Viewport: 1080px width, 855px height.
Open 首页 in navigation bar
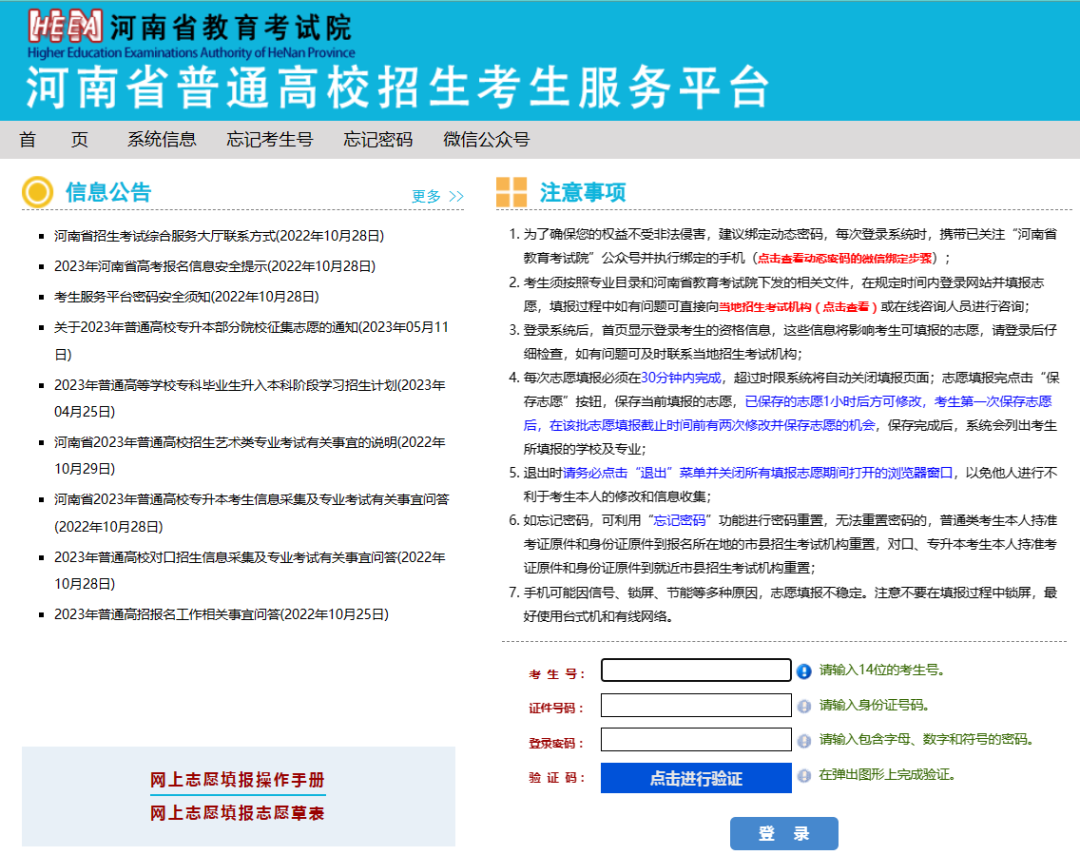pos(54,139)
